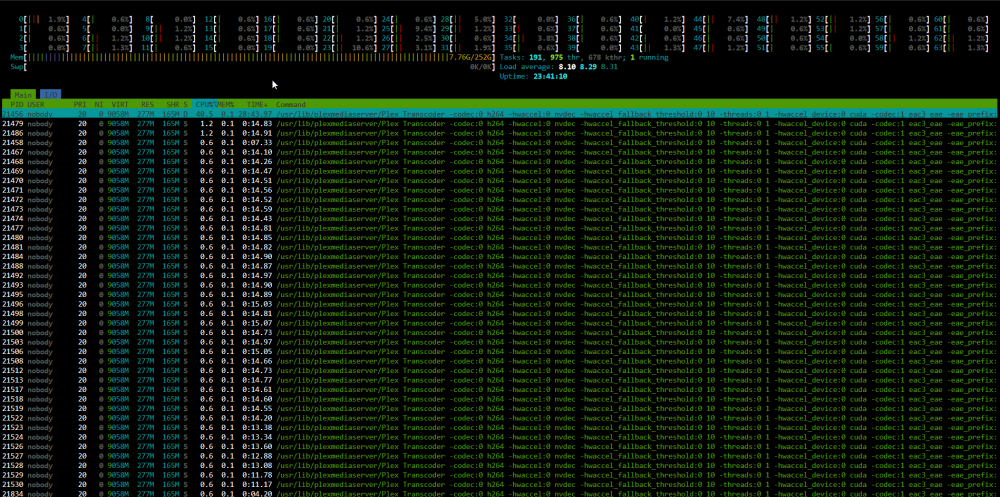This screenshot has width=1000, height=497.
Task: Select process row with PID 21480
Action: (x=500, y=237)
